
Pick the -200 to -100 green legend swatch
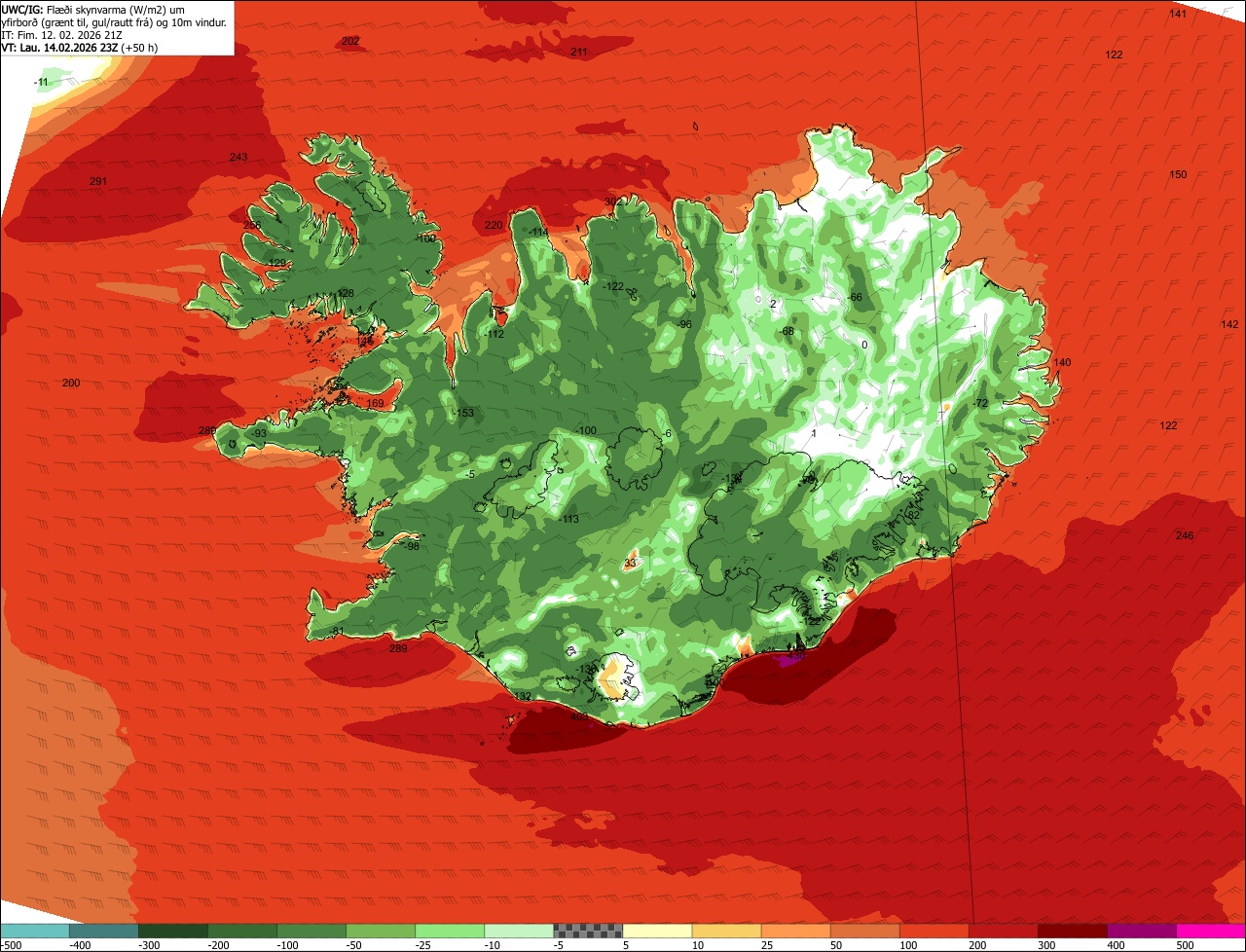point(241,931)
